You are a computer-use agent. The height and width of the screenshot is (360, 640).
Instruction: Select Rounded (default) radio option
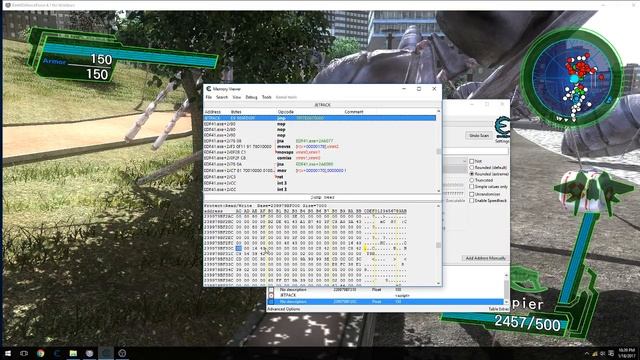point(472,167)
